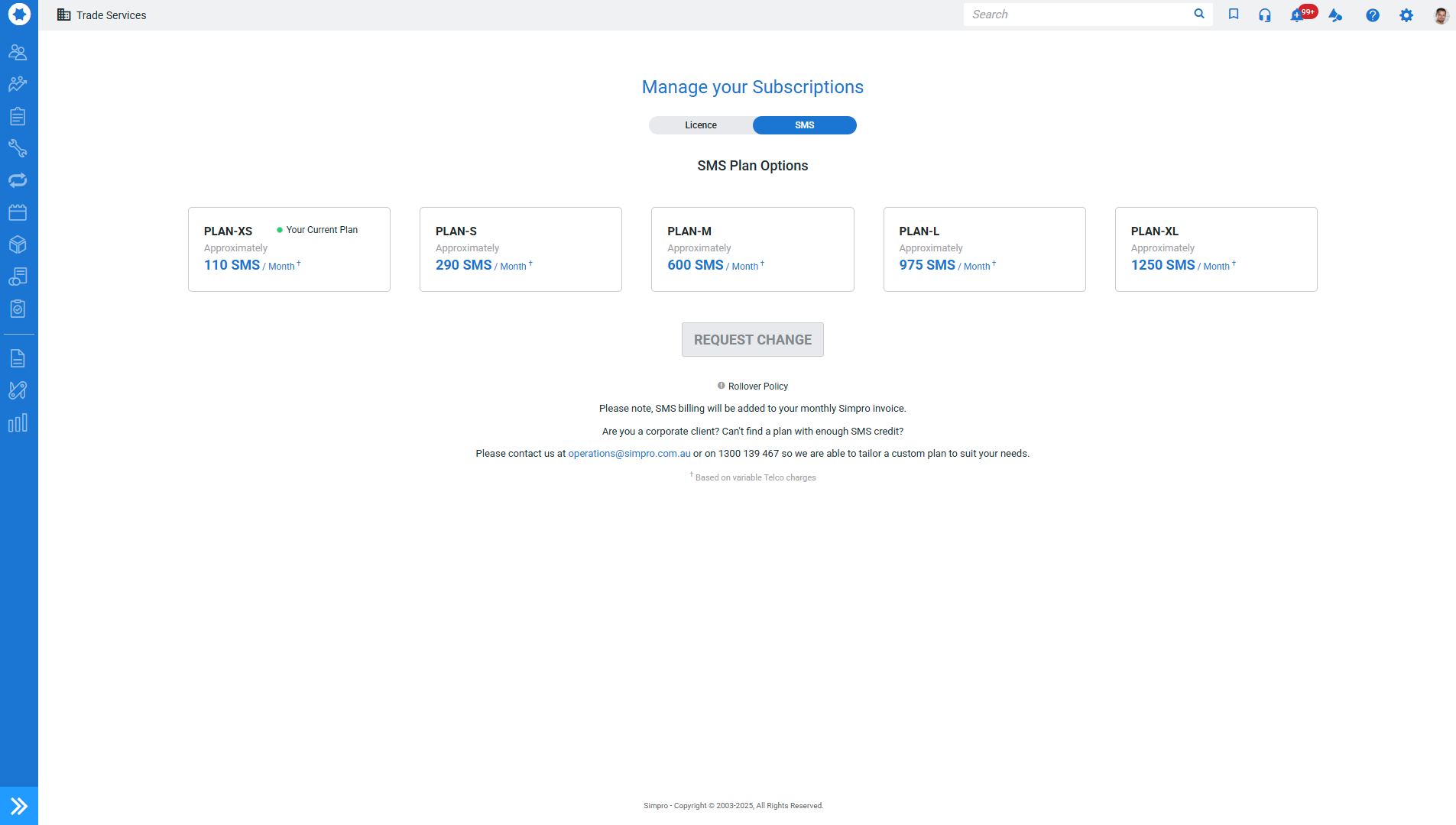
Task: Open the Leads chart sidebar icon
Action: [x=18, y=84]
